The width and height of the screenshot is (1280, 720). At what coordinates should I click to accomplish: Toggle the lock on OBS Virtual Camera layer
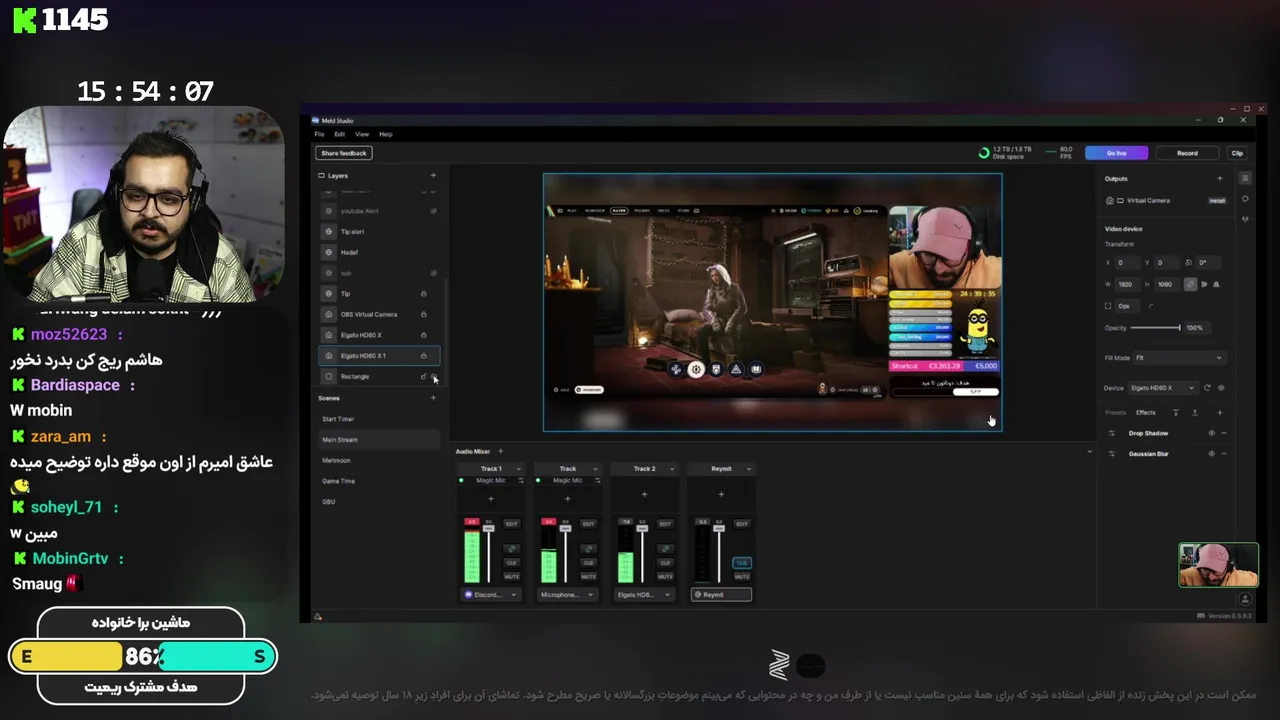[423, 314]
